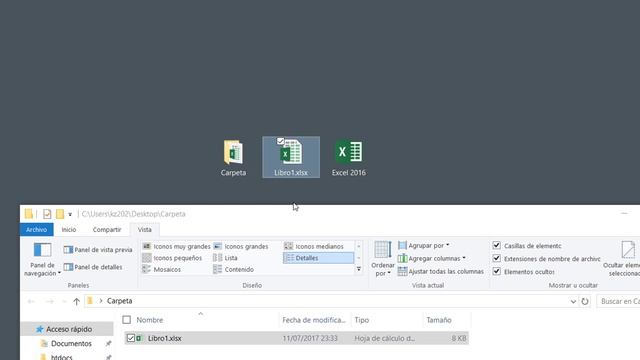Choose Iconos pequeños layout
This screenshot has width=640, height=360.
coord(172,258)
